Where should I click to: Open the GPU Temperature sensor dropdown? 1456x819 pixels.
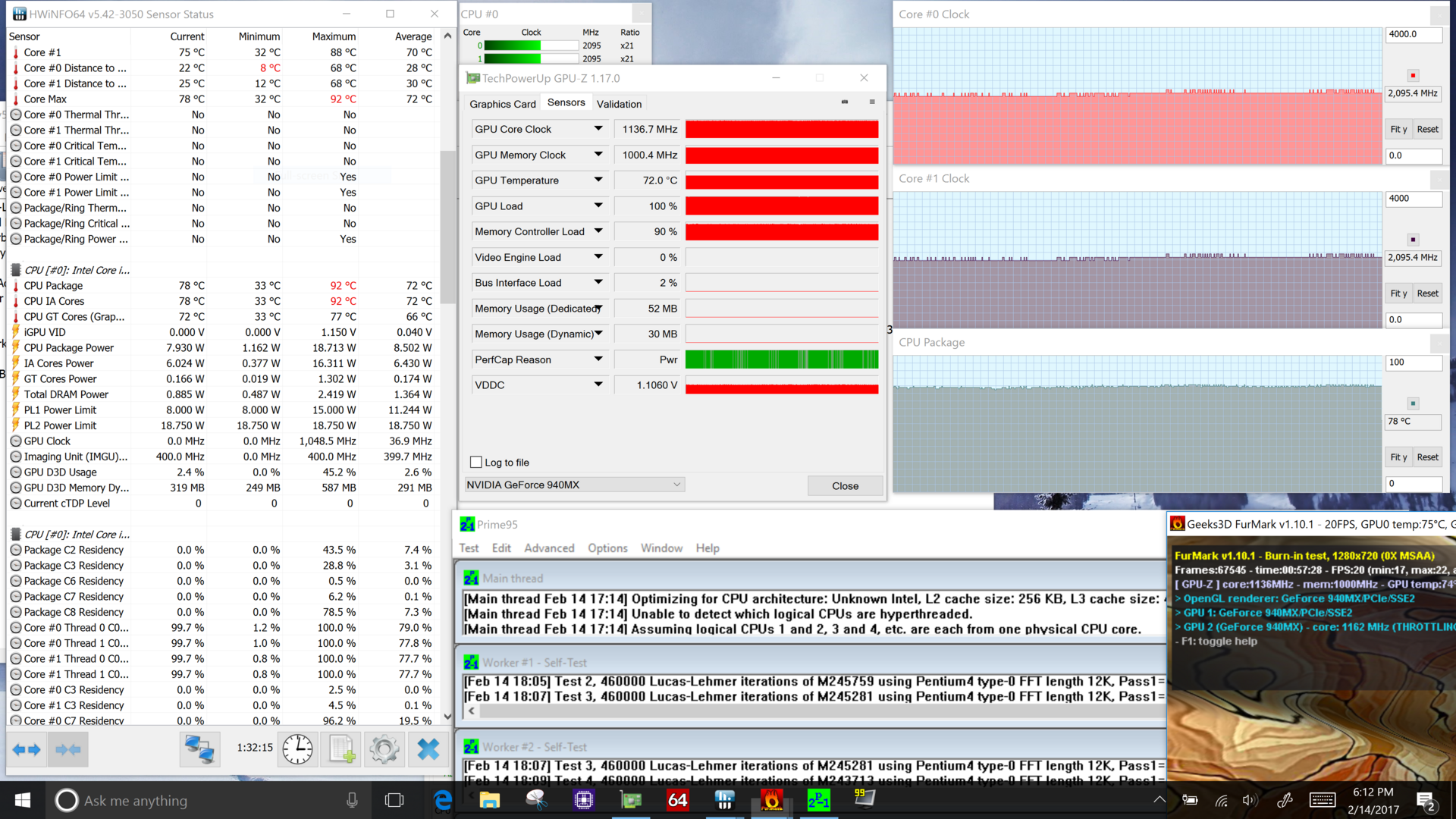point(598,180)
